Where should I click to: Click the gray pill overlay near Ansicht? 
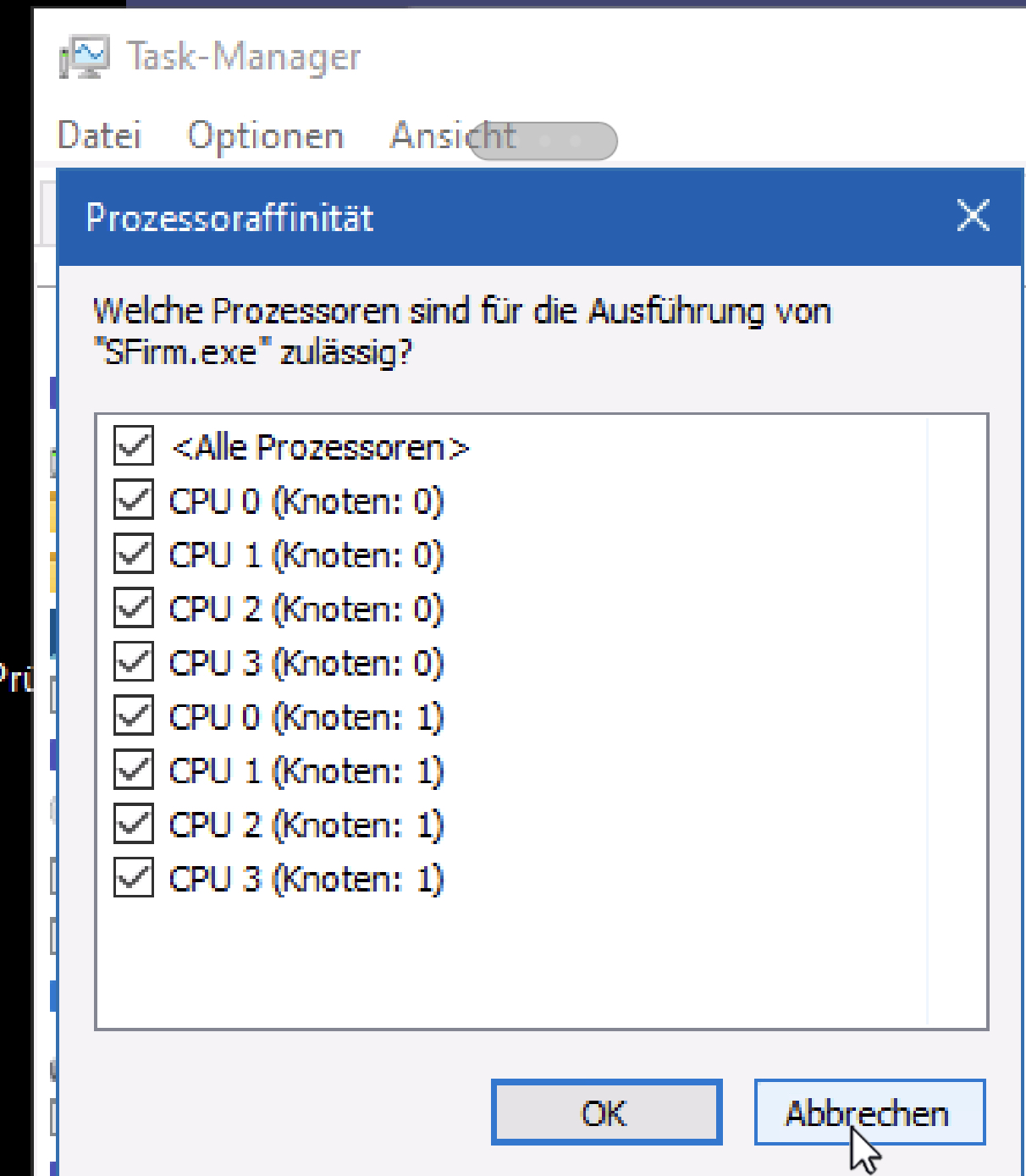pos(543,141)
